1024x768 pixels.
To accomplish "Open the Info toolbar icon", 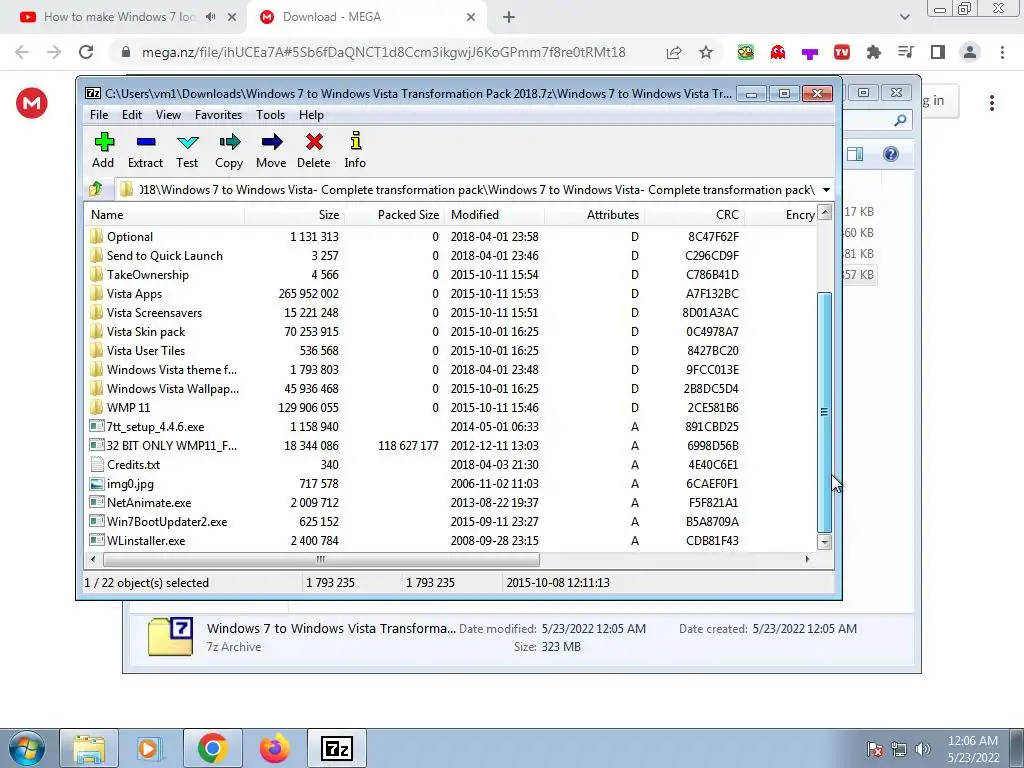I will click(x=355, y=150).
